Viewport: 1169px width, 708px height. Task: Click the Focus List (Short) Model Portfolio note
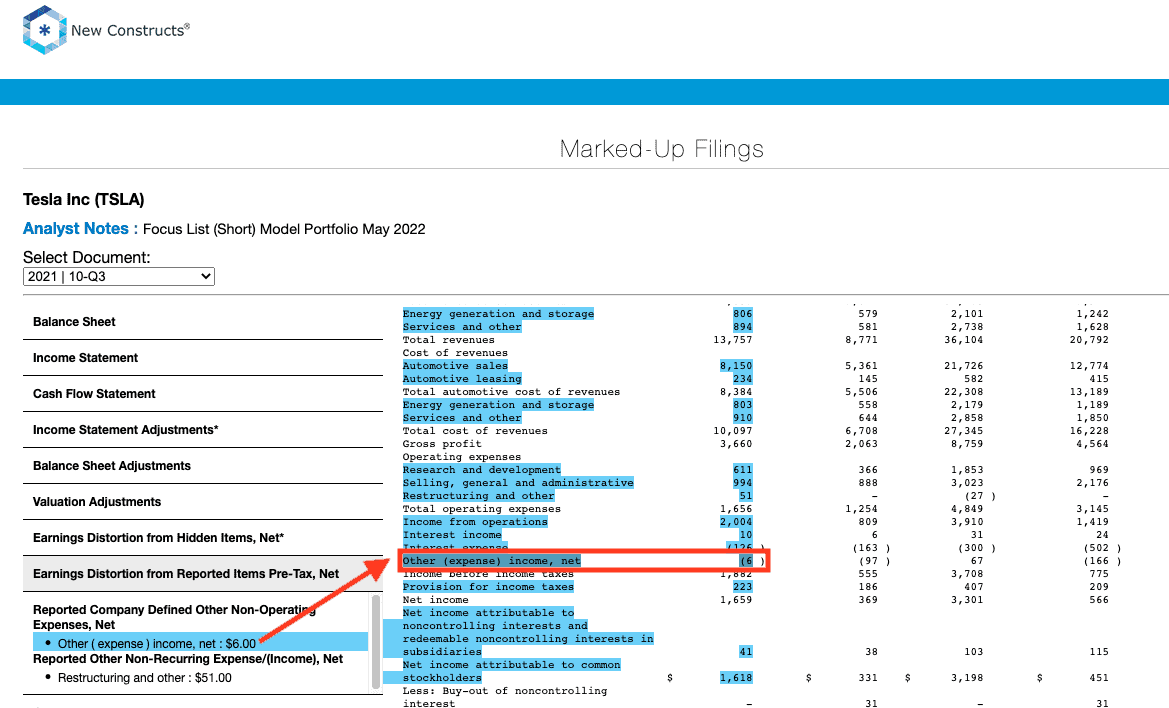pyautogui.click(x=284, y=230)
